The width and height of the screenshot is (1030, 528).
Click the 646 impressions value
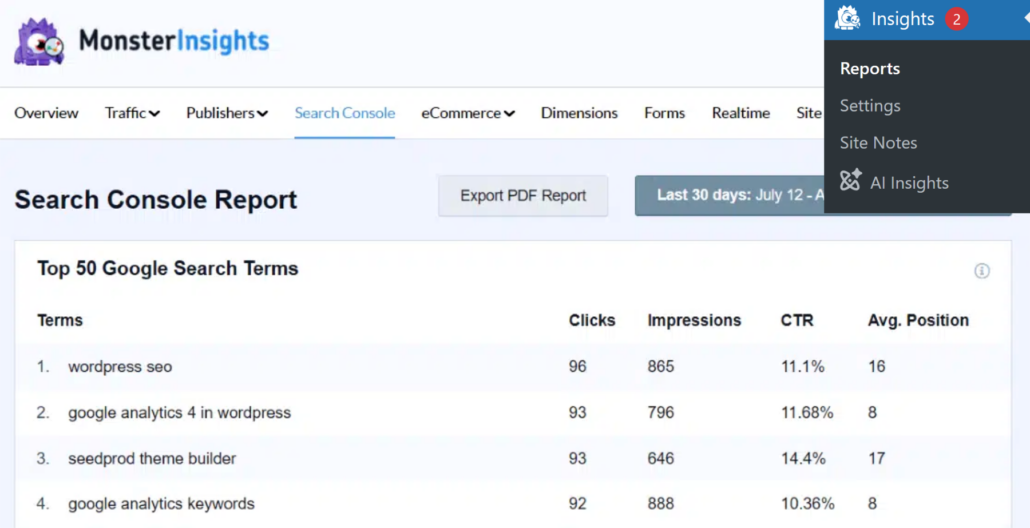[x=661, y=458]
